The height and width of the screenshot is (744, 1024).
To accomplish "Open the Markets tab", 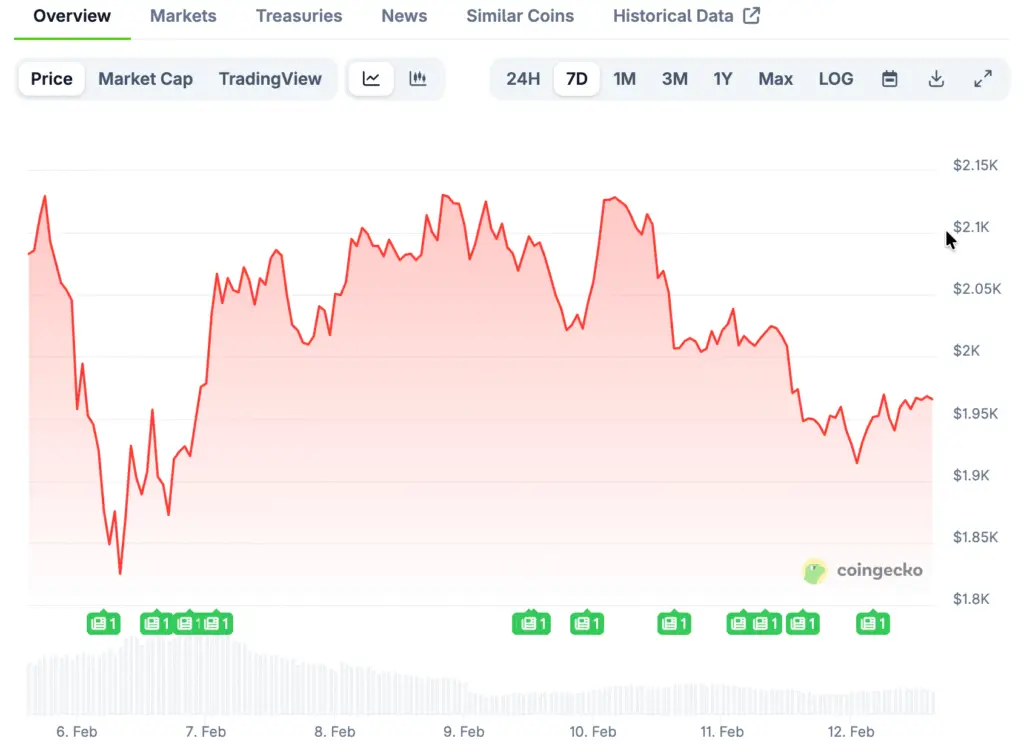I will point(183,16).
